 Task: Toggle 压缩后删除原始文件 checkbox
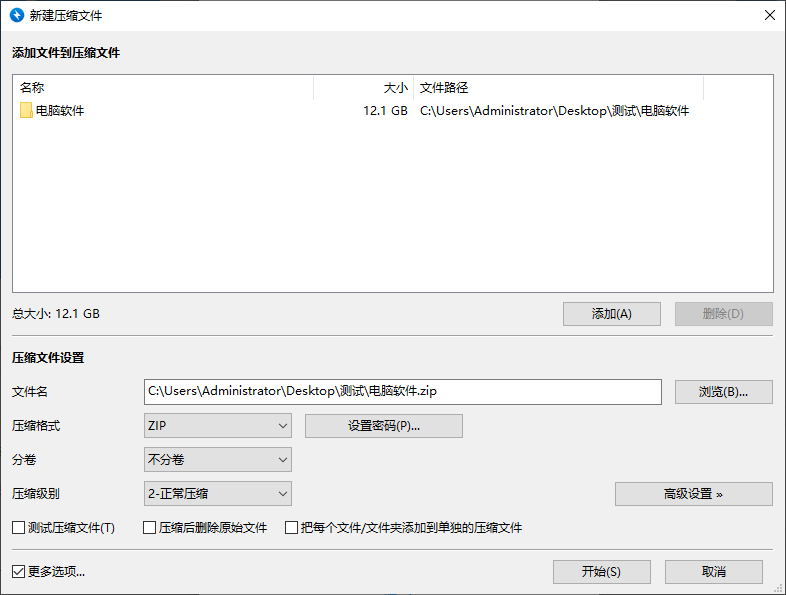click(x=150, y=527)
